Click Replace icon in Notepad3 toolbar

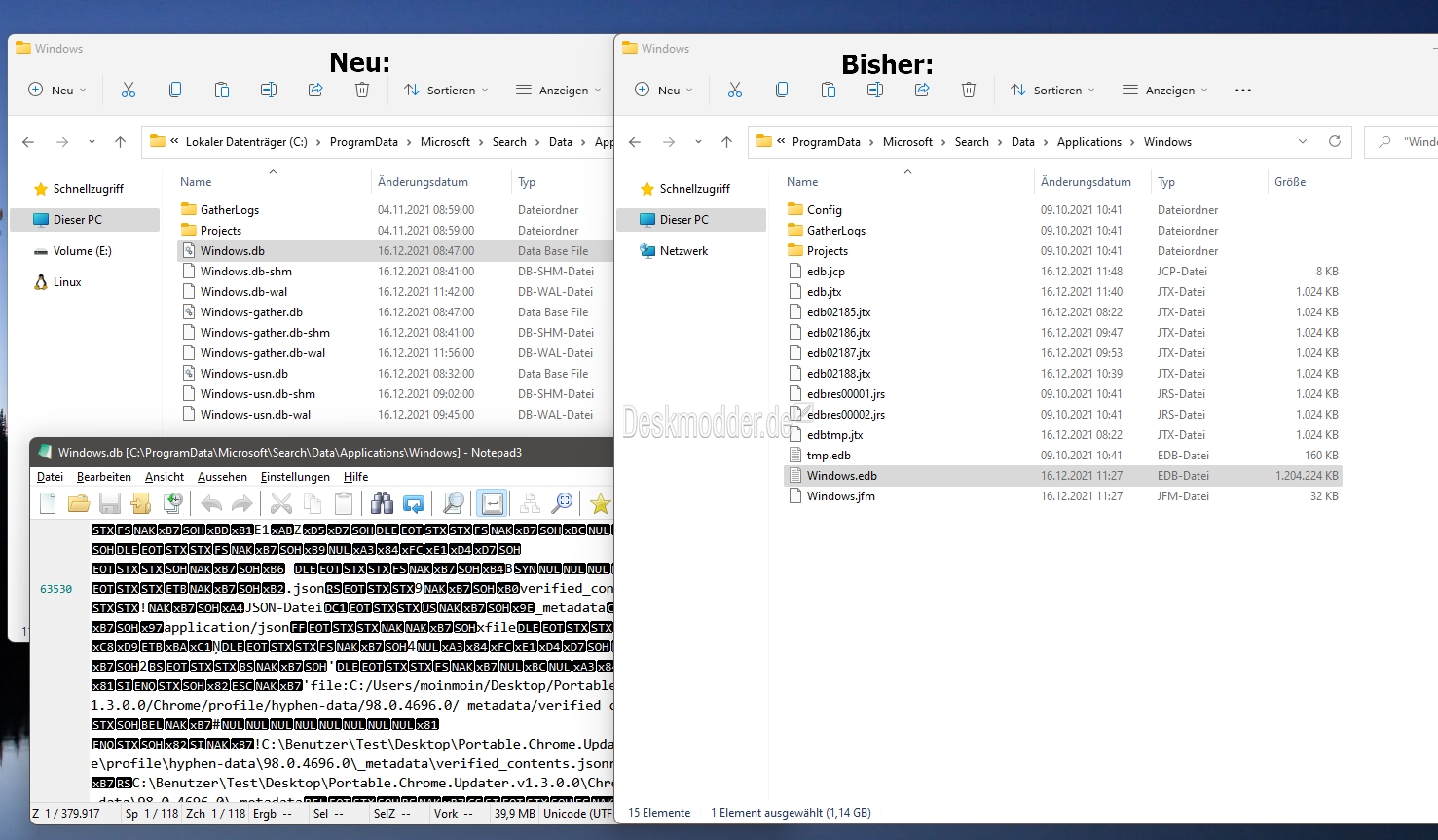pos(414,503)
